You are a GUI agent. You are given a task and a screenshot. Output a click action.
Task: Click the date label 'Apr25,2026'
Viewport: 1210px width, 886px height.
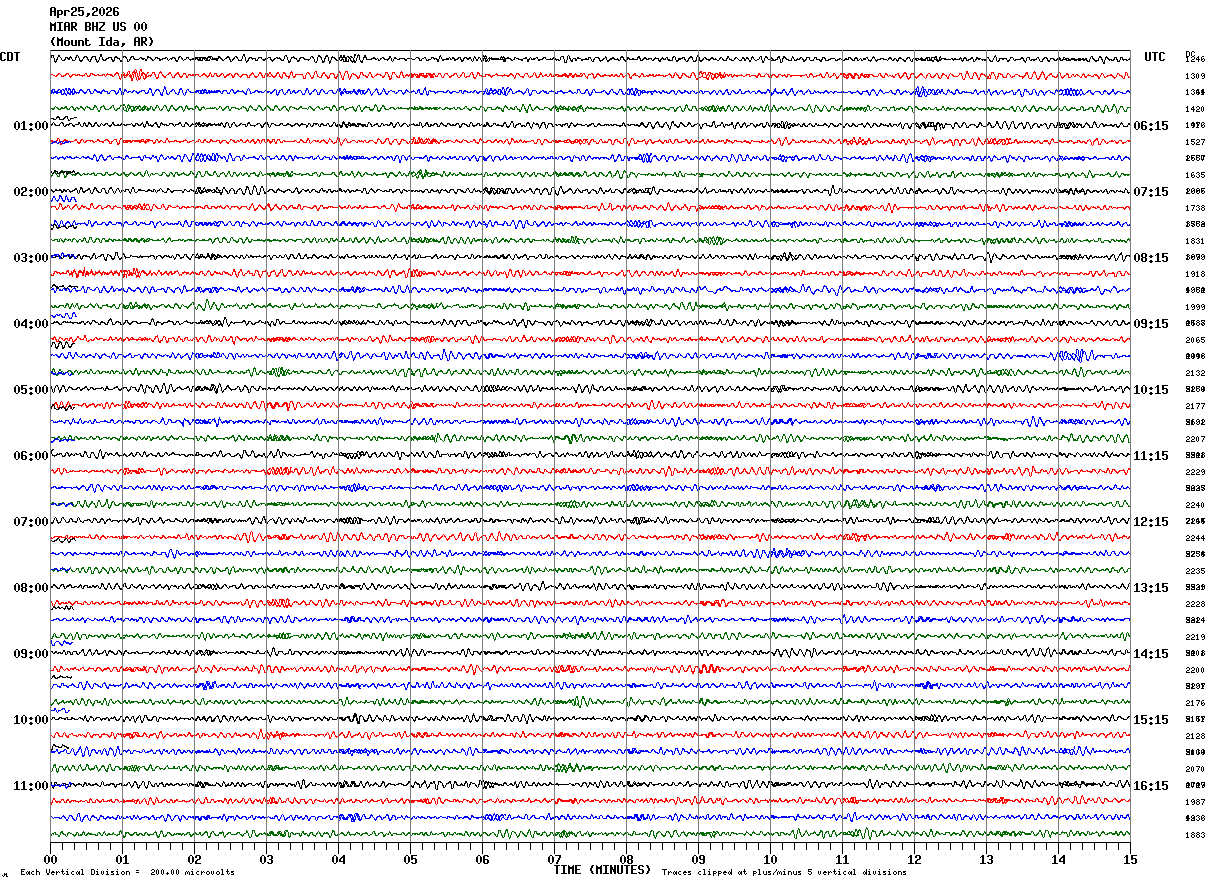[x=84, y=12]
